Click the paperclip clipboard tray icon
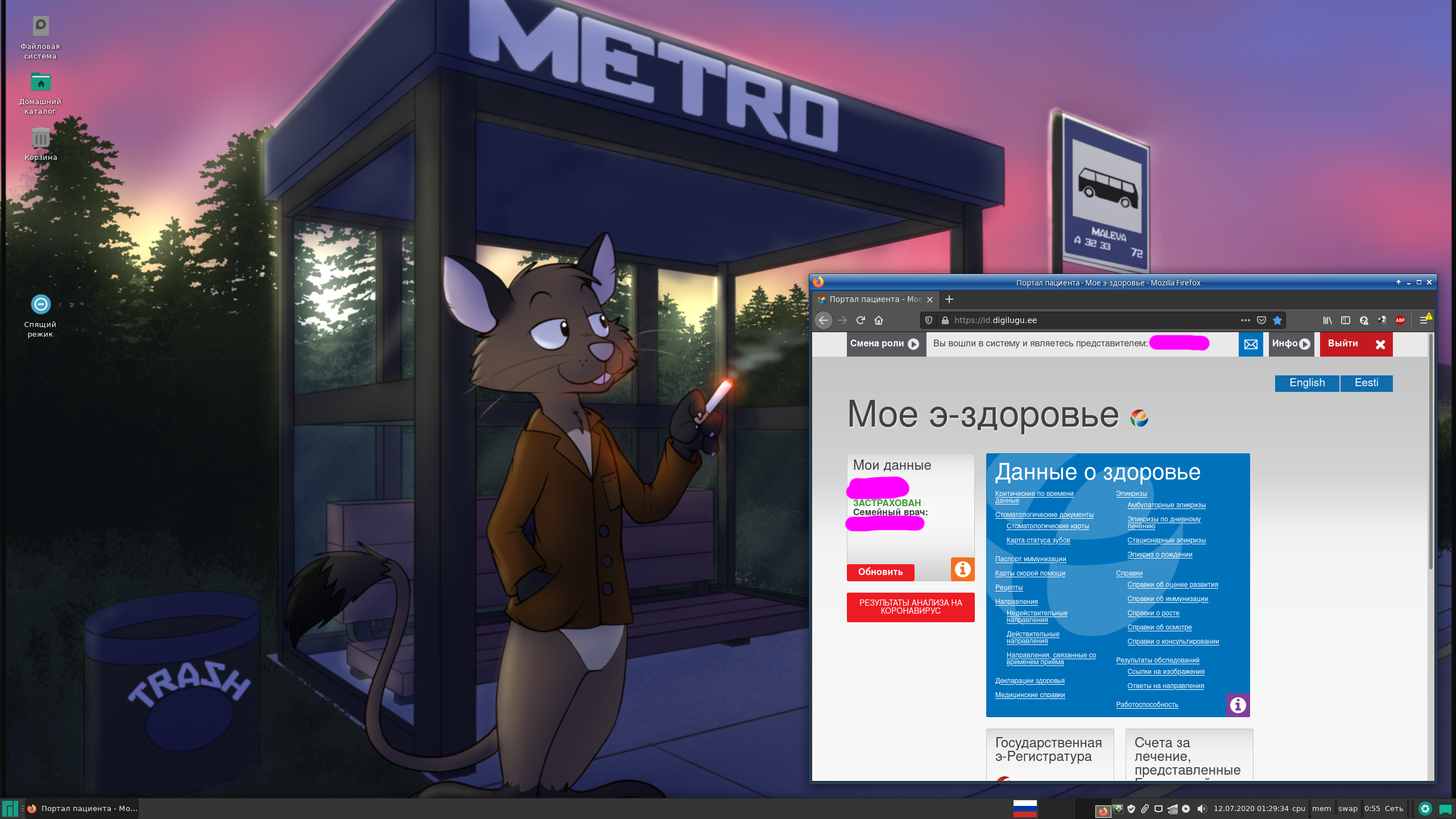Screen dimensions: 1456x819 (x=1145, y=809)
